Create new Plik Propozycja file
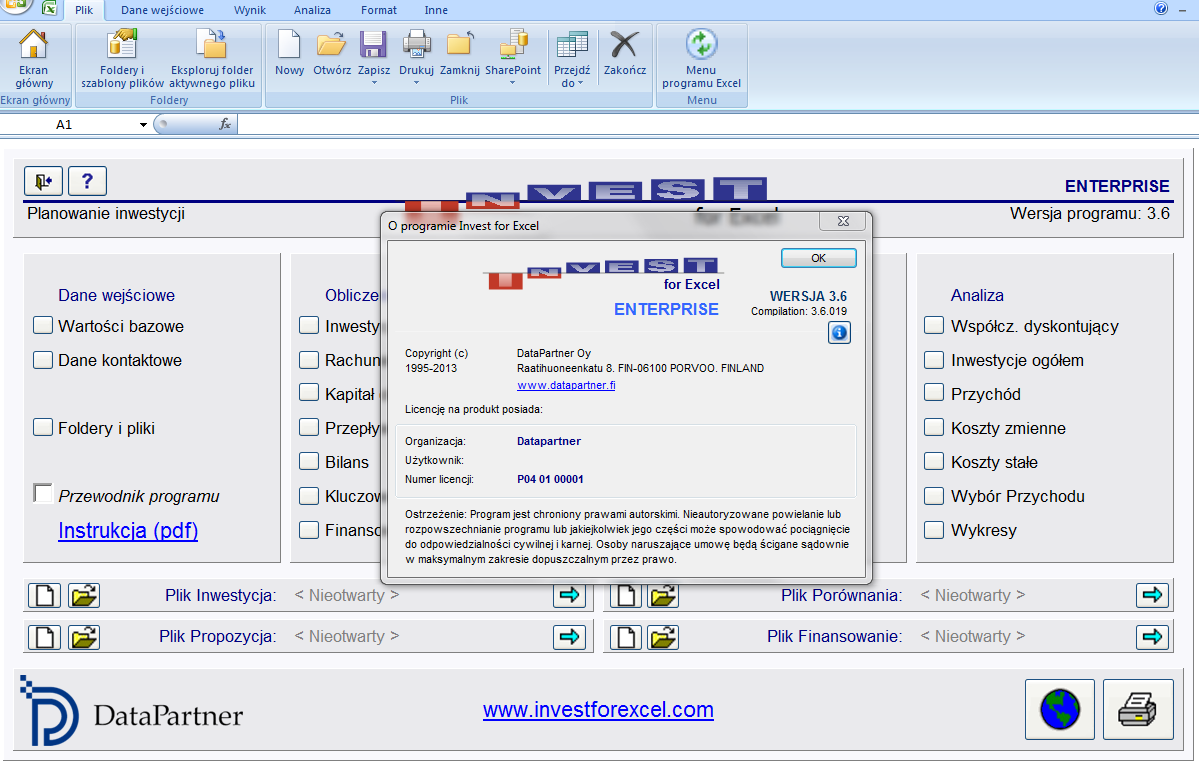Image resolution: width=1199 pixels, height=767 pixels. tap(44, 637)
